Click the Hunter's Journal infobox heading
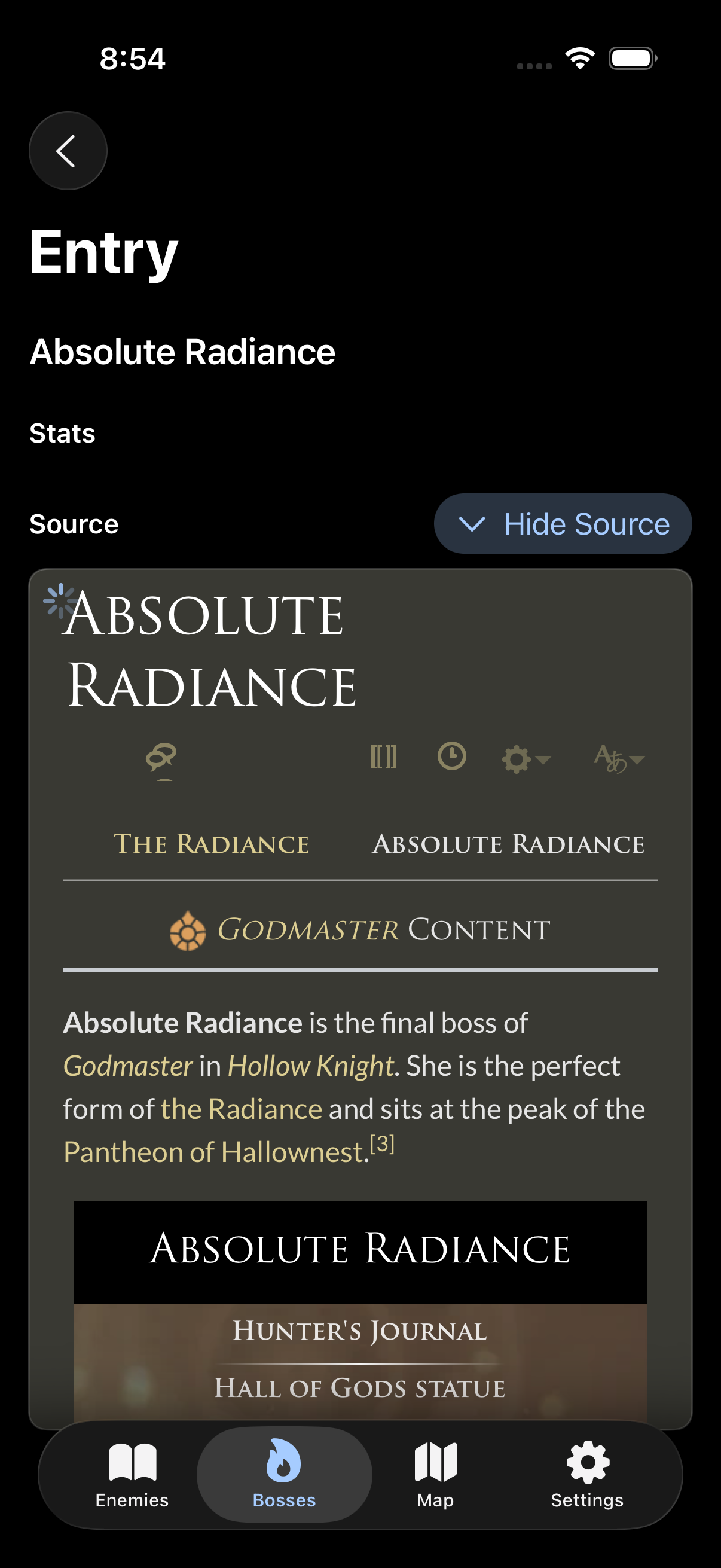721x1568 pixels. pyautogui.click(x=360, y=1331)
